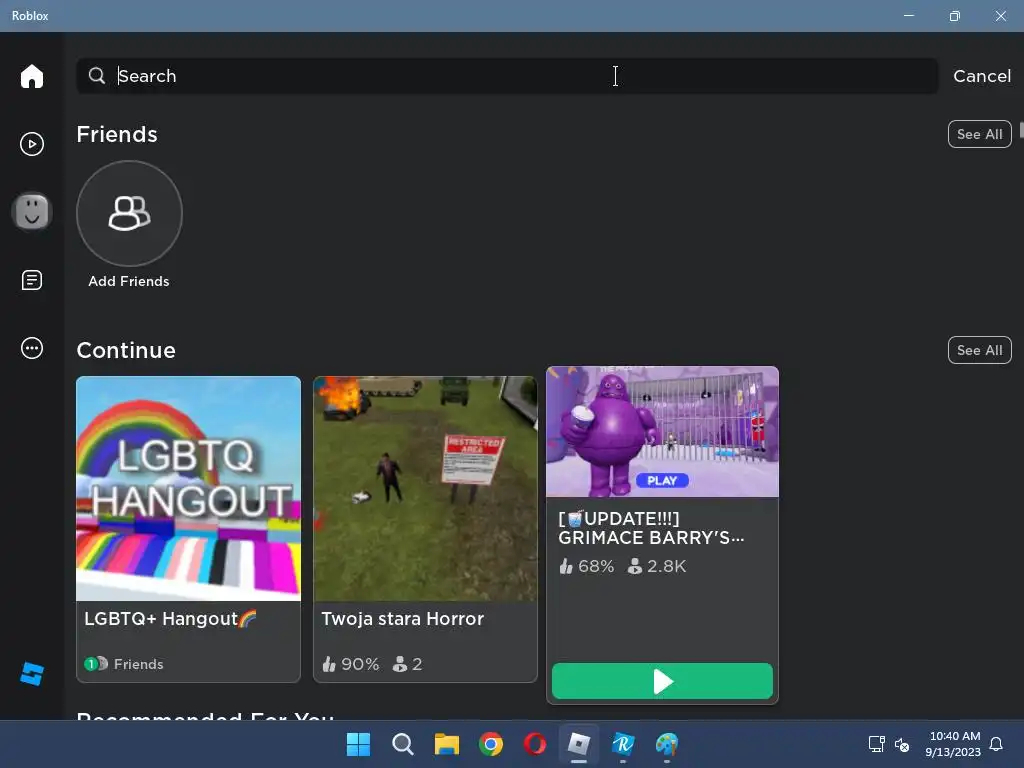See All friends
1024x768 pixels.
[x=979, y=134]
